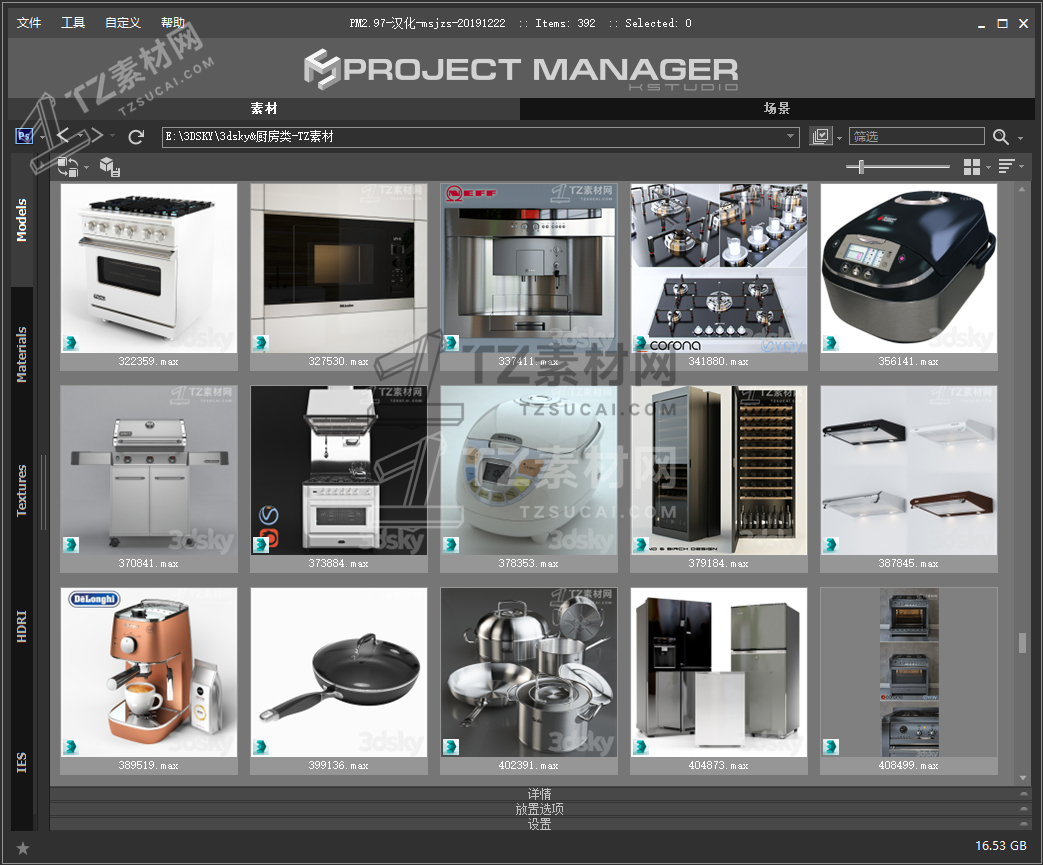Select the 356141.max multicooker thumbnail
This screenshot has height=865, width=1043.
point(909,268)
